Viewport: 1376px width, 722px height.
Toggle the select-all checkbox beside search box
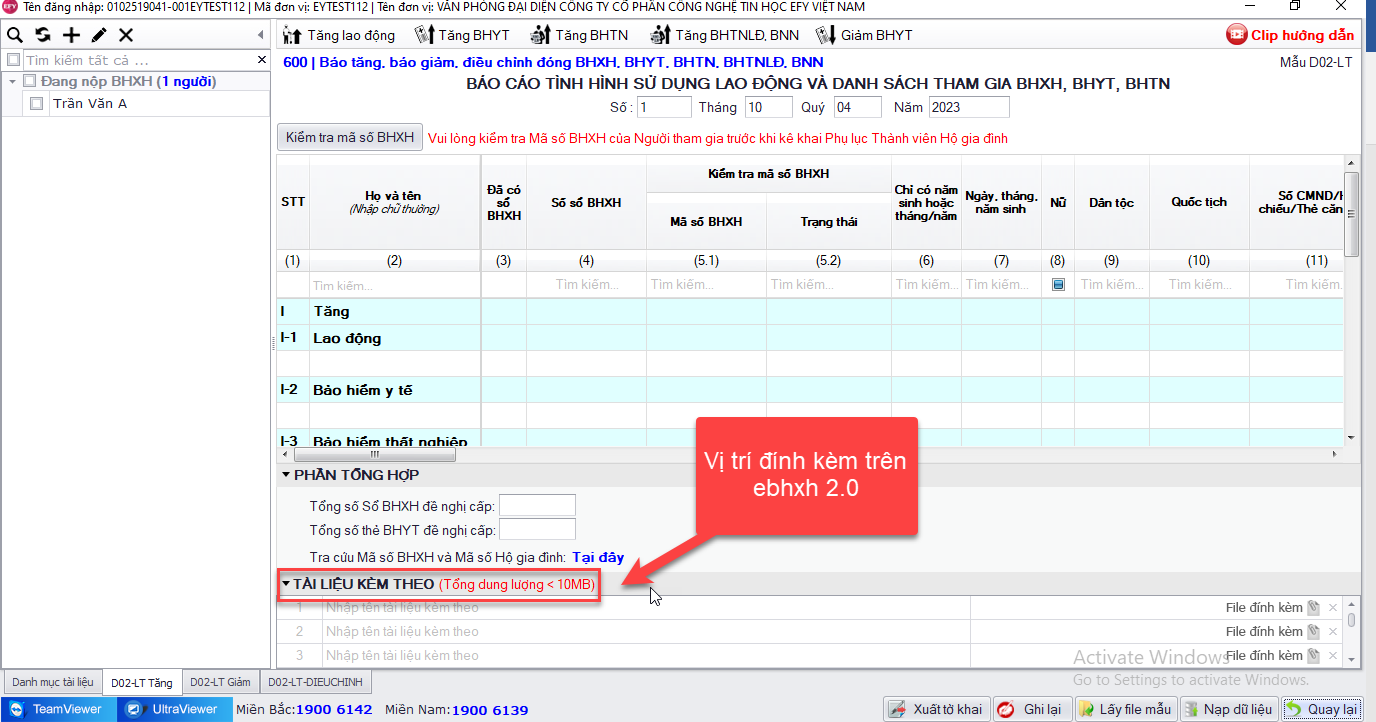click(13, 60)
